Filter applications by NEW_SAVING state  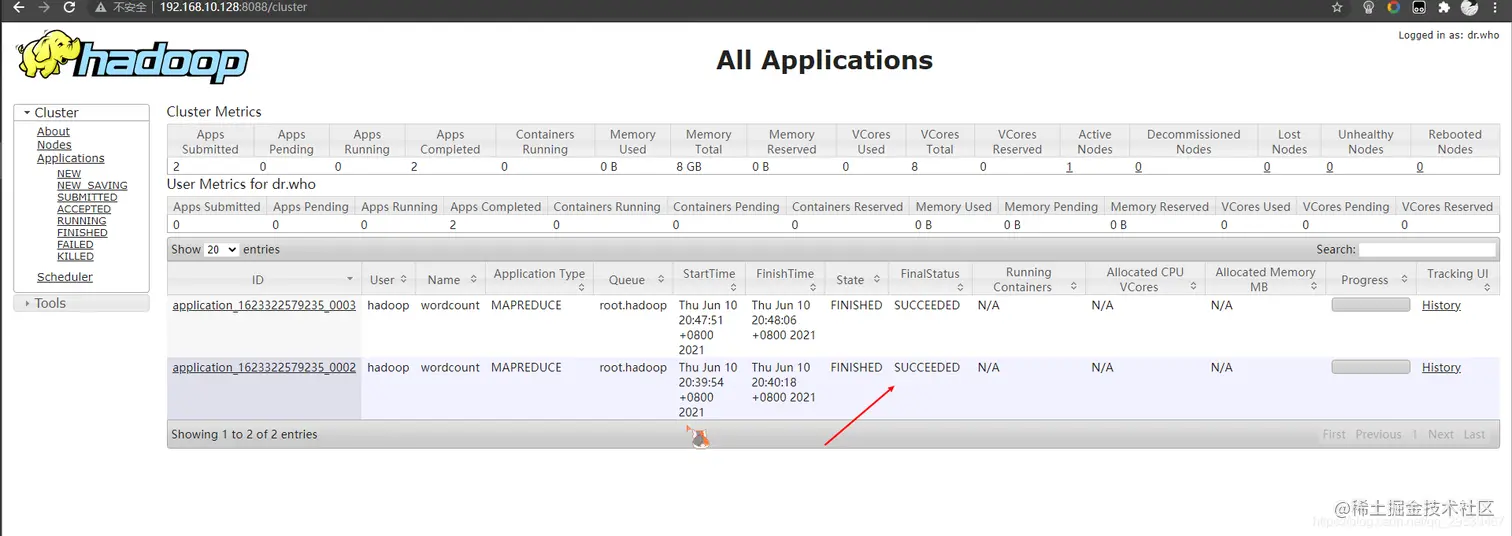pyautogui.click(x=92, y=185)
